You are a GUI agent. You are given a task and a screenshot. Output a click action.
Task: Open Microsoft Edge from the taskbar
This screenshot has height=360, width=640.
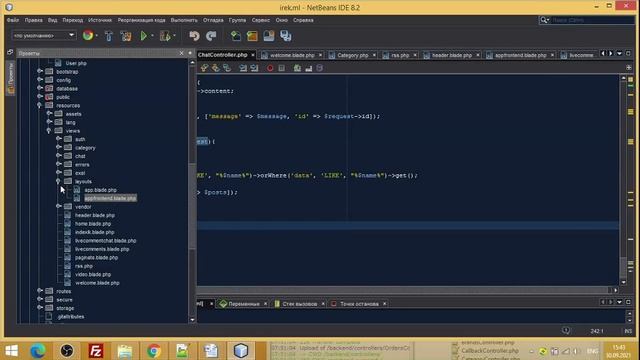[x=38, y=351]
